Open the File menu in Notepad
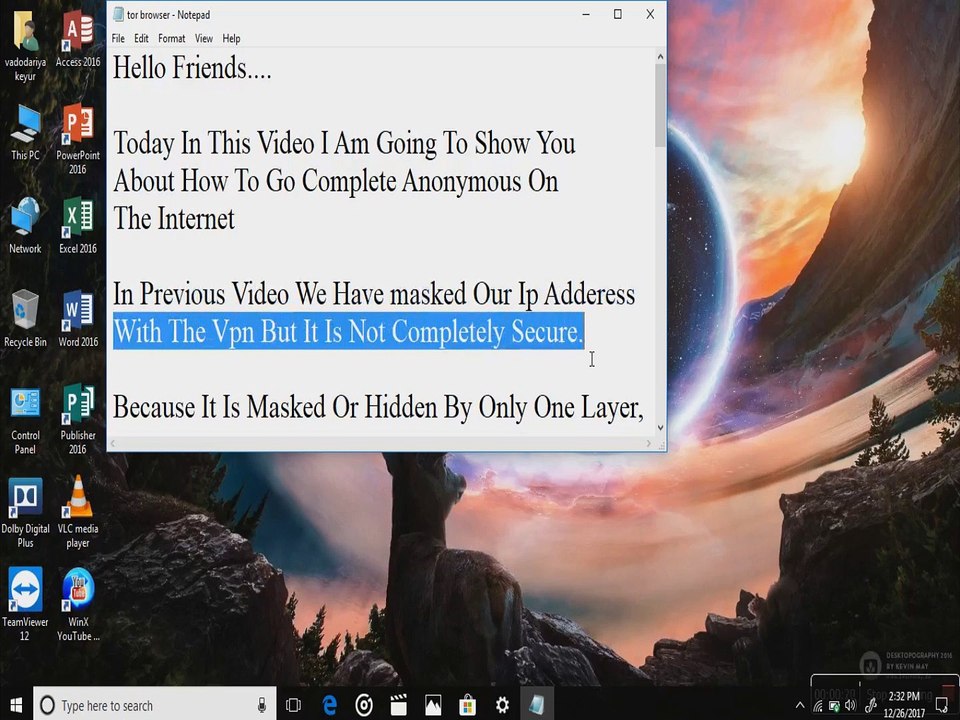This screenshot has height=720, width=960. click(118, 39)
